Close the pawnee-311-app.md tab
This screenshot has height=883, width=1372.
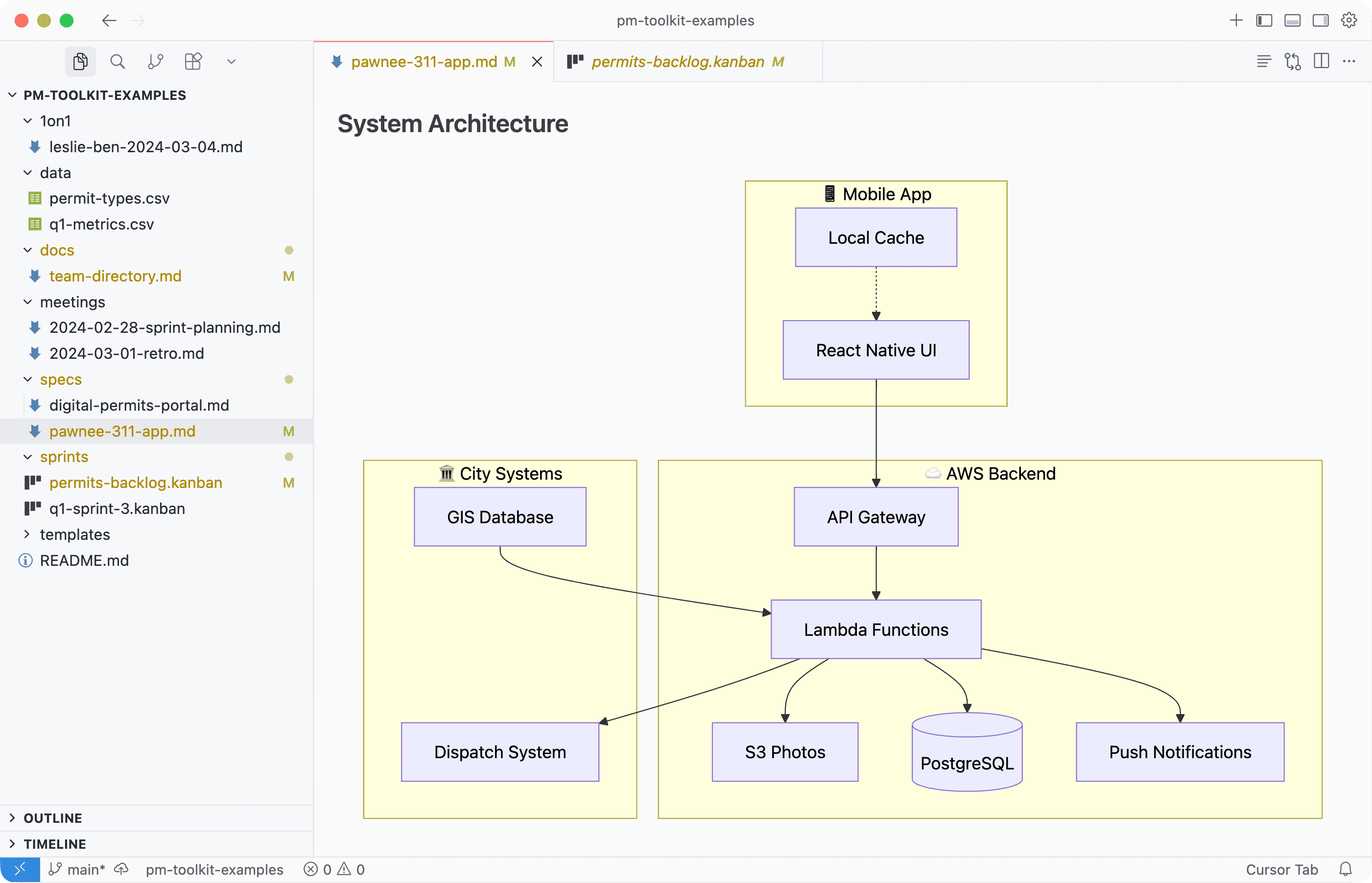(x=537, y=61)
